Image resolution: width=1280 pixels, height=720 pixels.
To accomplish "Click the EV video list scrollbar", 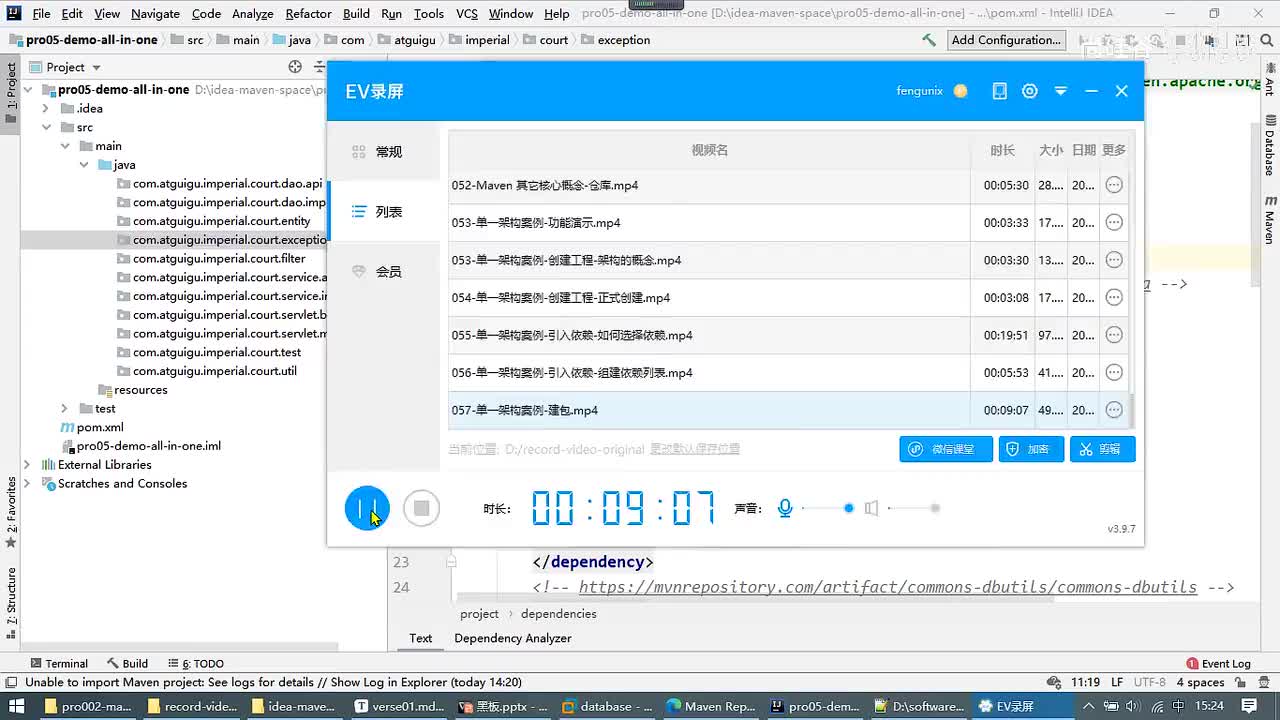I will (x=1133, y=410).
